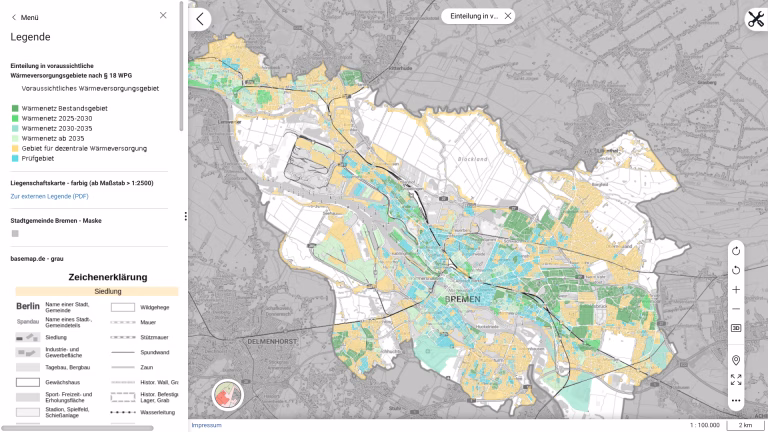Viewport: 768px width, 432px height.
Task: Open more options three-dot menu
Action: coord(736,401)
